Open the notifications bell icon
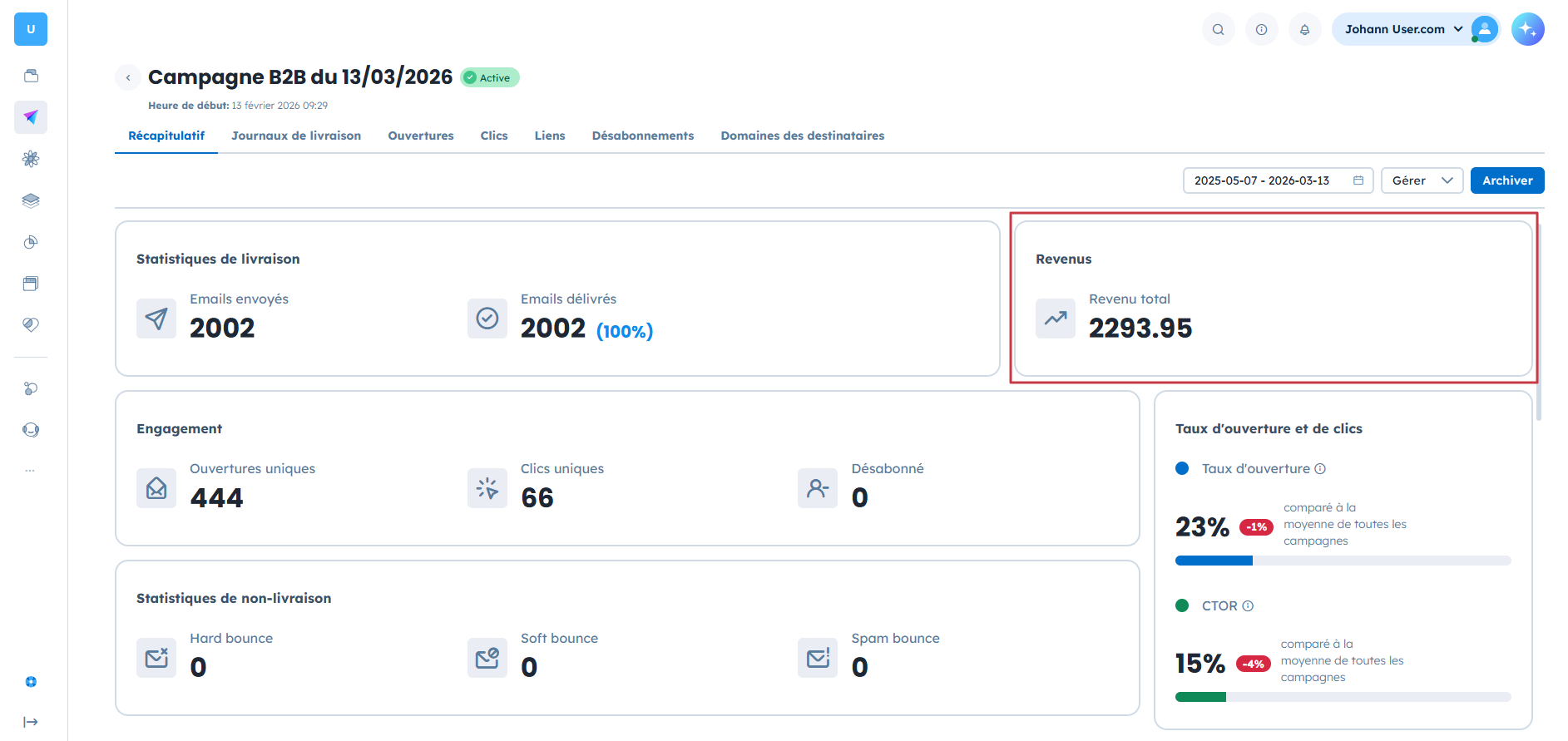The width and height of the screenshot is (1568, 741). [x=1304, y=29]
